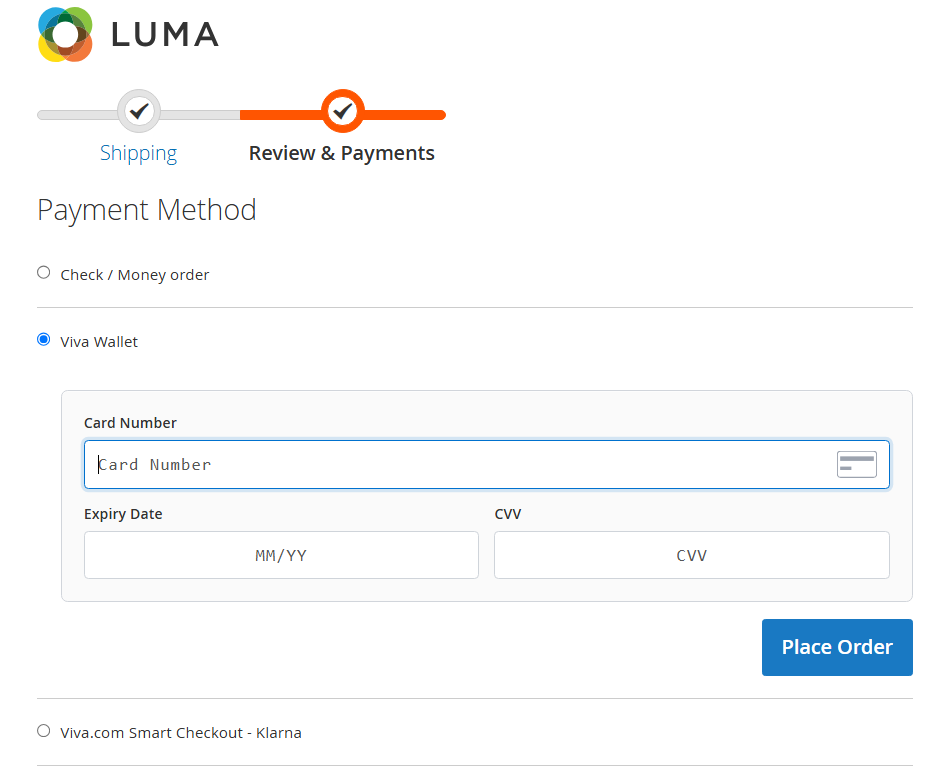The width and height of the screenshot is (936, 775).
Task: Click the CVV input field
Action: coord(692,555)
